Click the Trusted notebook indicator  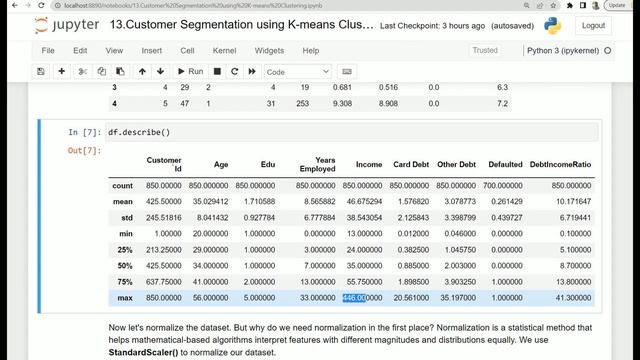(485, 50)
